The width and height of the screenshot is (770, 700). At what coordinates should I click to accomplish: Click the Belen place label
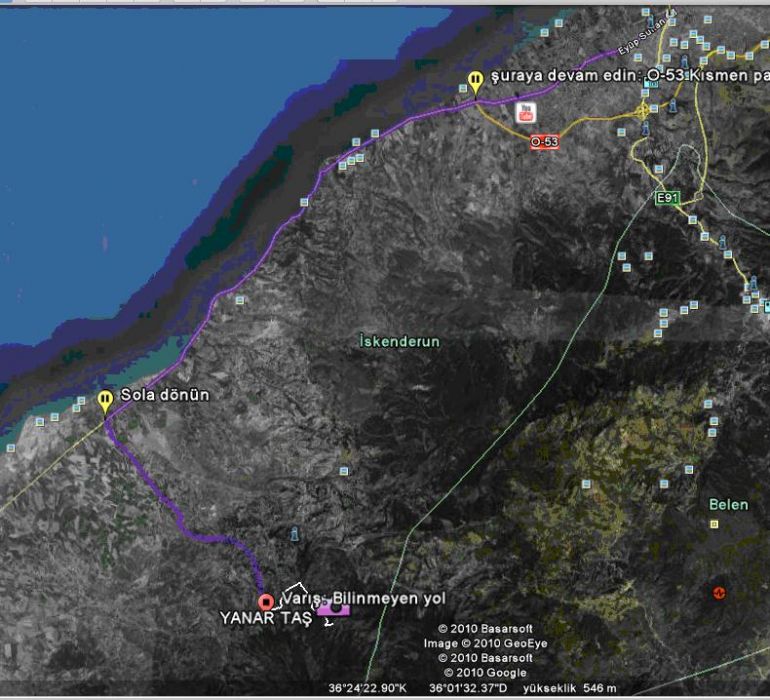coord(728,505)
